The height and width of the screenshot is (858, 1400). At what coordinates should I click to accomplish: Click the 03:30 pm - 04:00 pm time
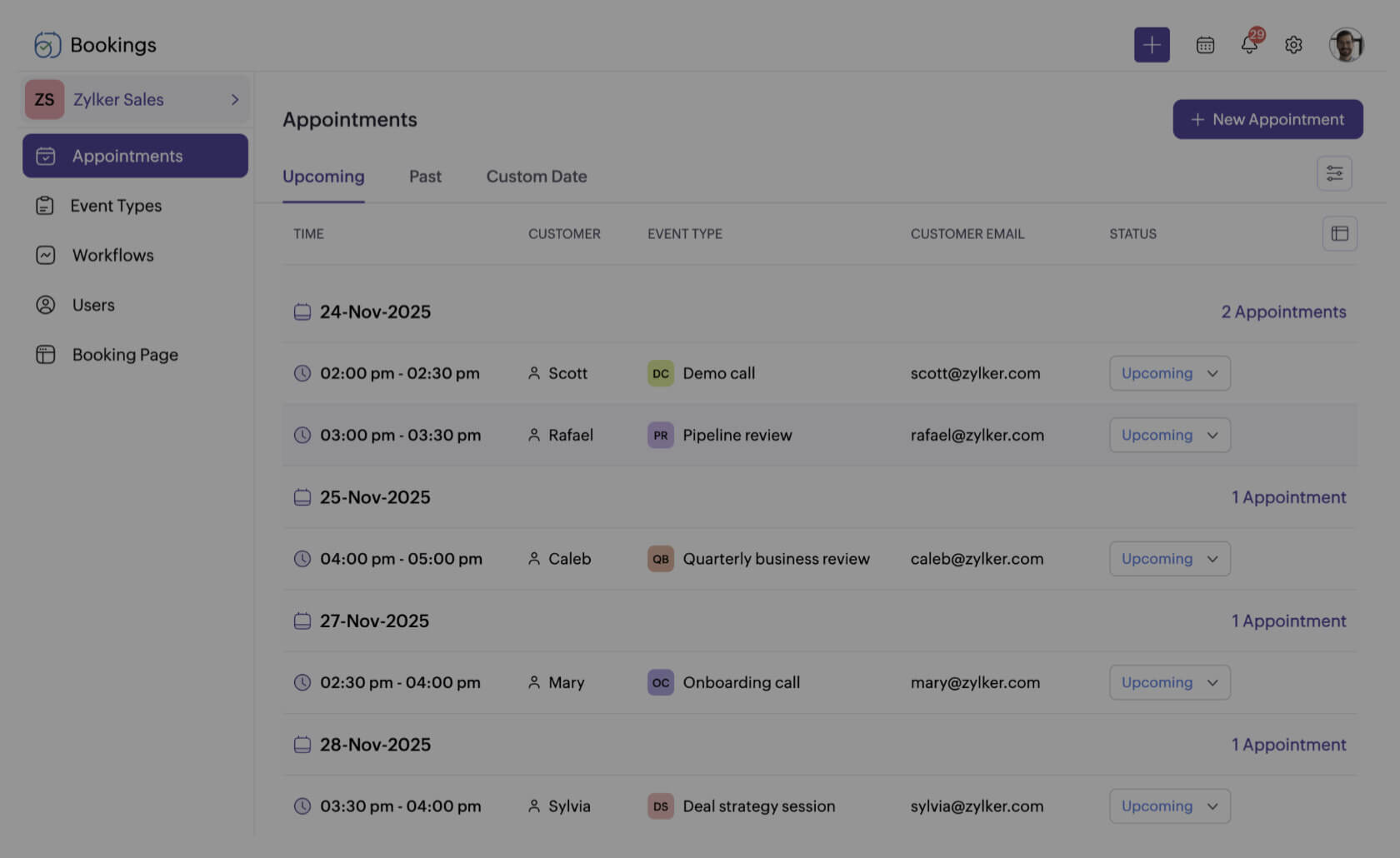click(400, 806)
